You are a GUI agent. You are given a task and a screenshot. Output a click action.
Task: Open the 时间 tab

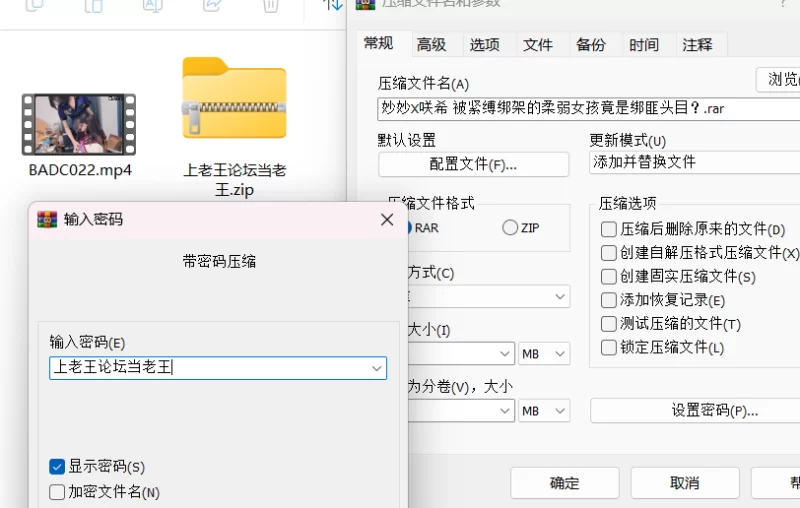pyautogui.click(x=644, y=45)
